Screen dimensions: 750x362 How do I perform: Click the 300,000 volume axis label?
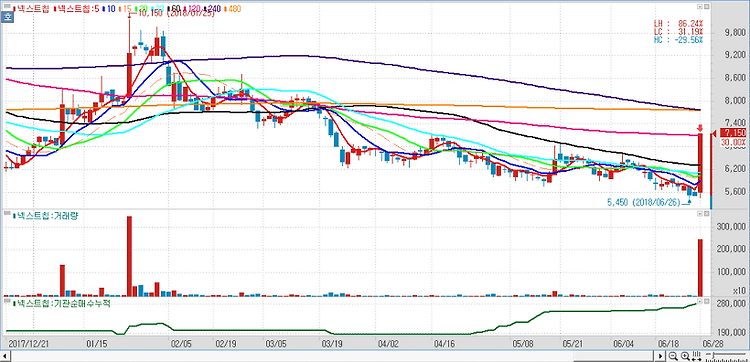(x=731, y=227)
